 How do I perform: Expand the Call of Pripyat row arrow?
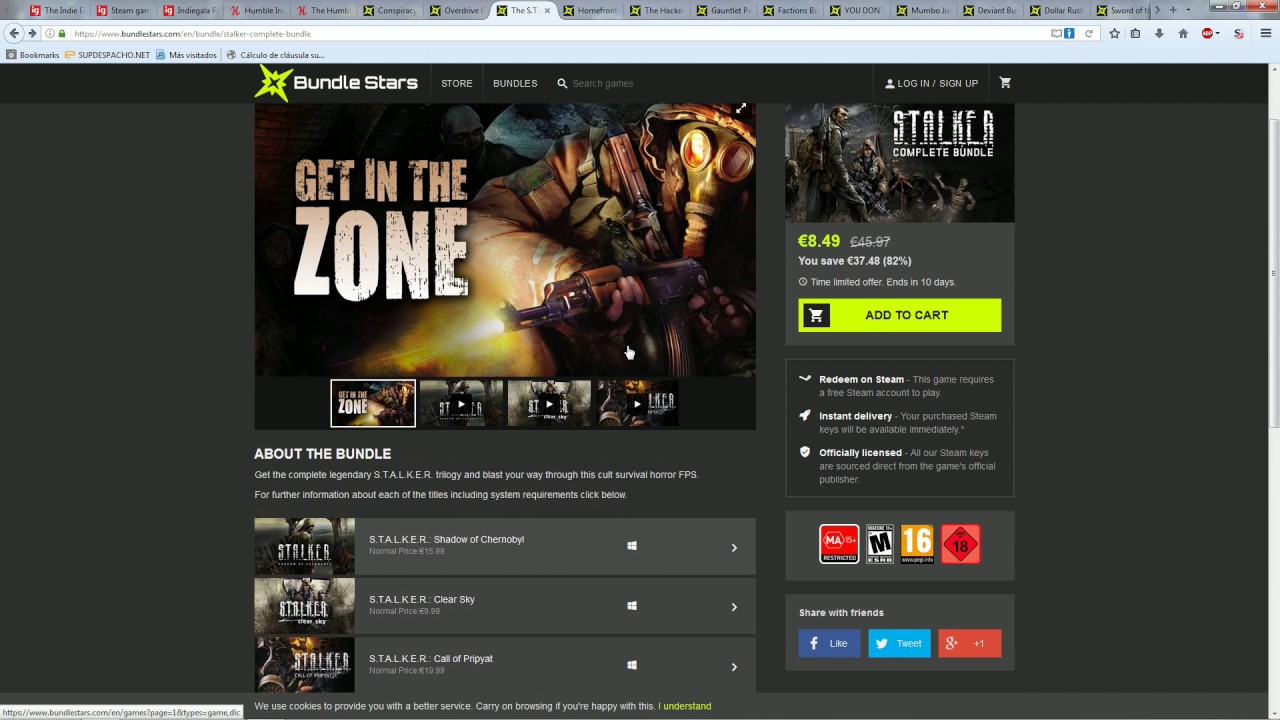point(734,667)
